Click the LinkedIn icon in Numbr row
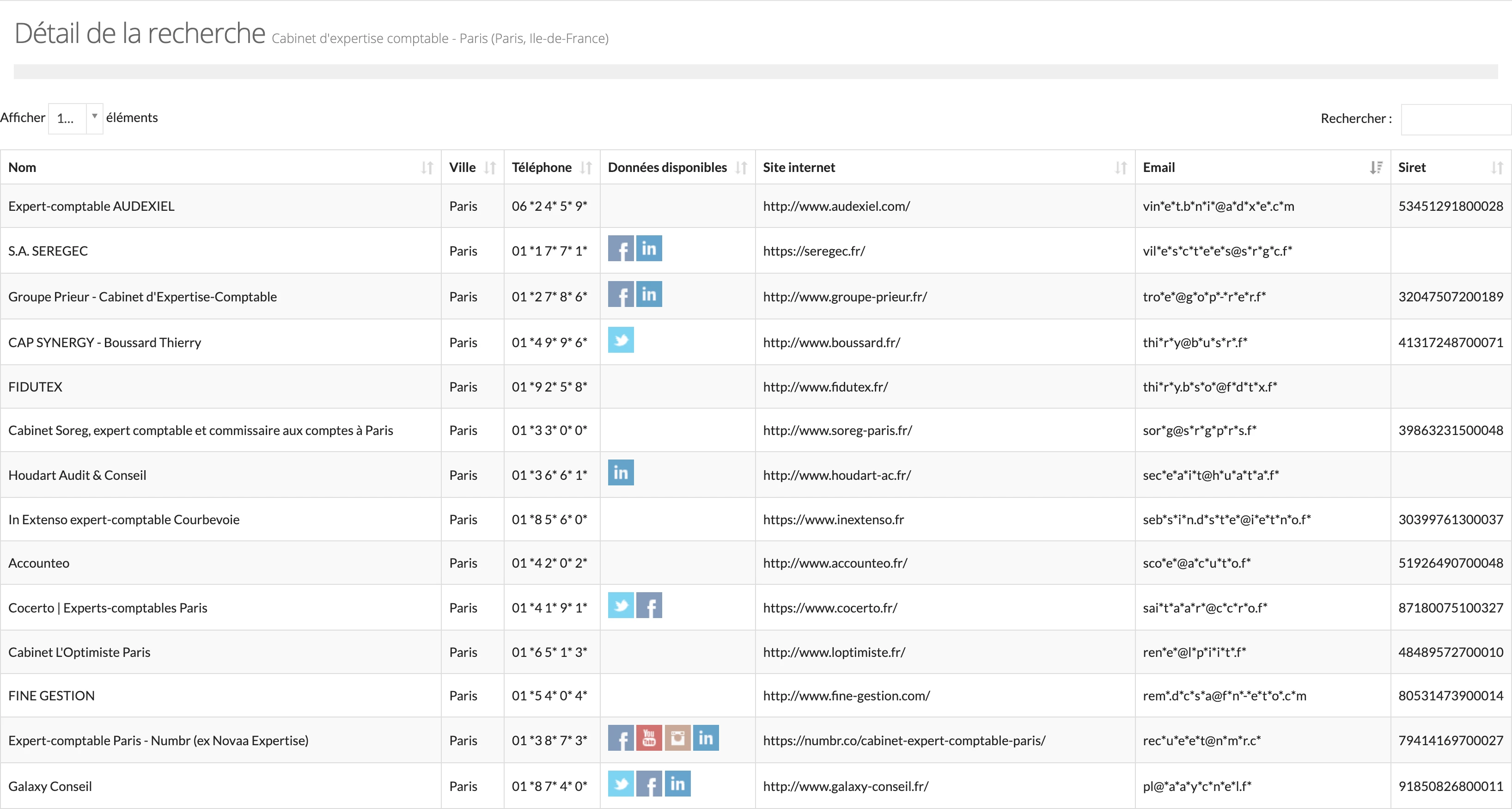 coord(706,738)
